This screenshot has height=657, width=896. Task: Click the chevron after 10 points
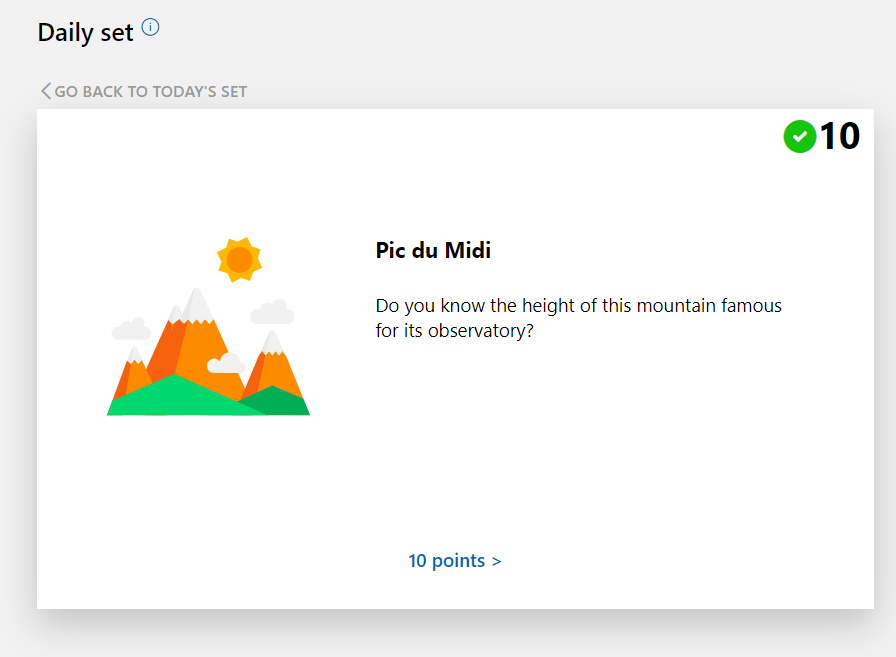click(497, 562)
